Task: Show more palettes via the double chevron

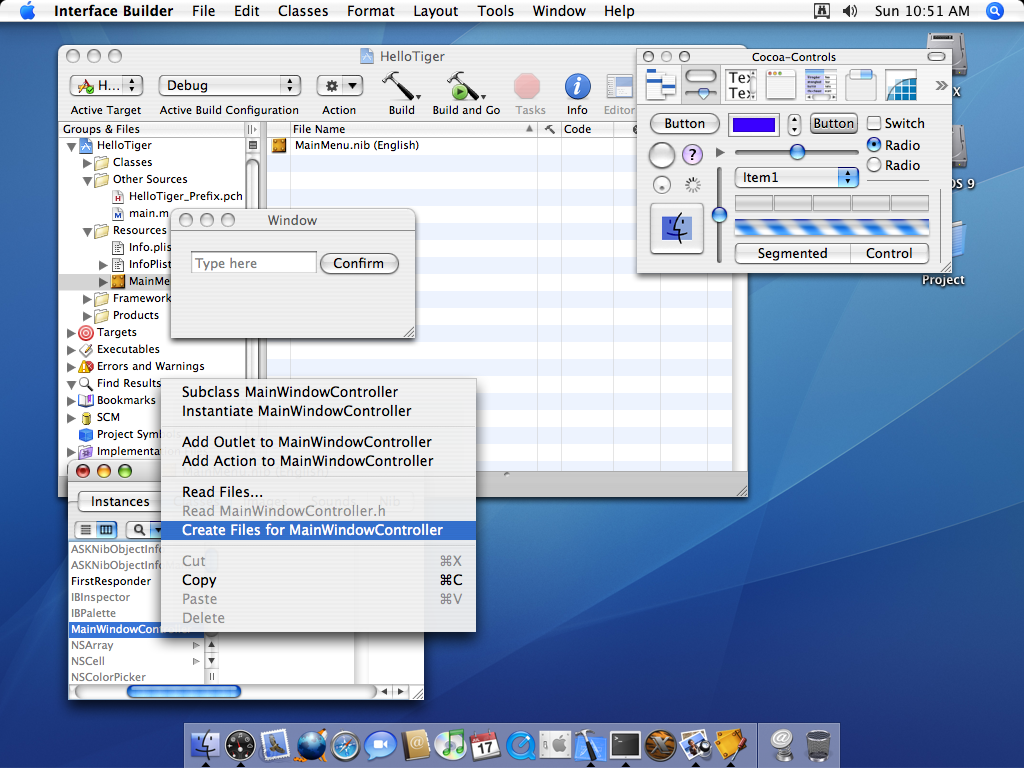Action: click(x=941, y=86)
